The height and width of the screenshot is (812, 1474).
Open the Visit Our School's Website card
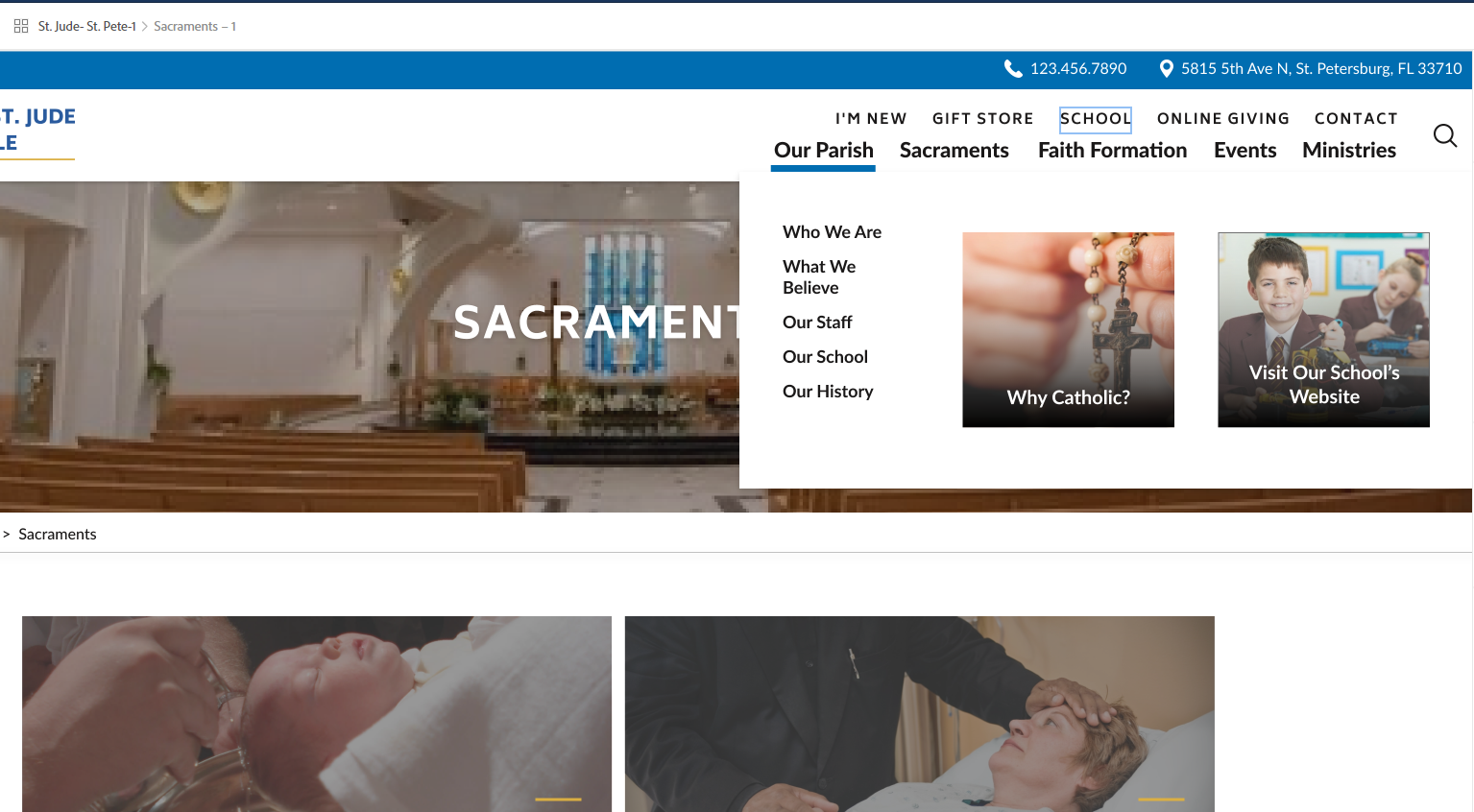(1323, 329)
